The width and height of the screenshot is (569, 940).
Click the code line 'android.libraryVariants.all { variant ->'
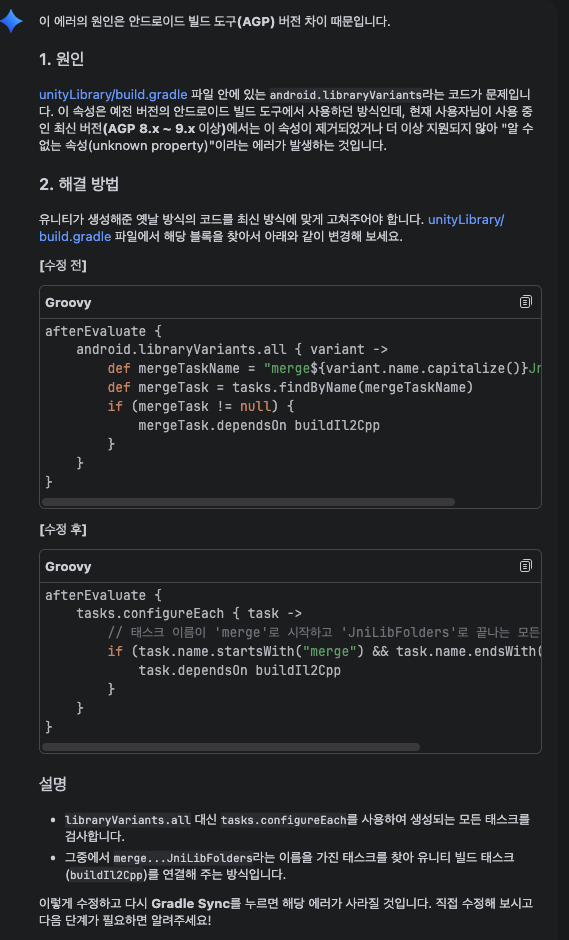(232, 349)
